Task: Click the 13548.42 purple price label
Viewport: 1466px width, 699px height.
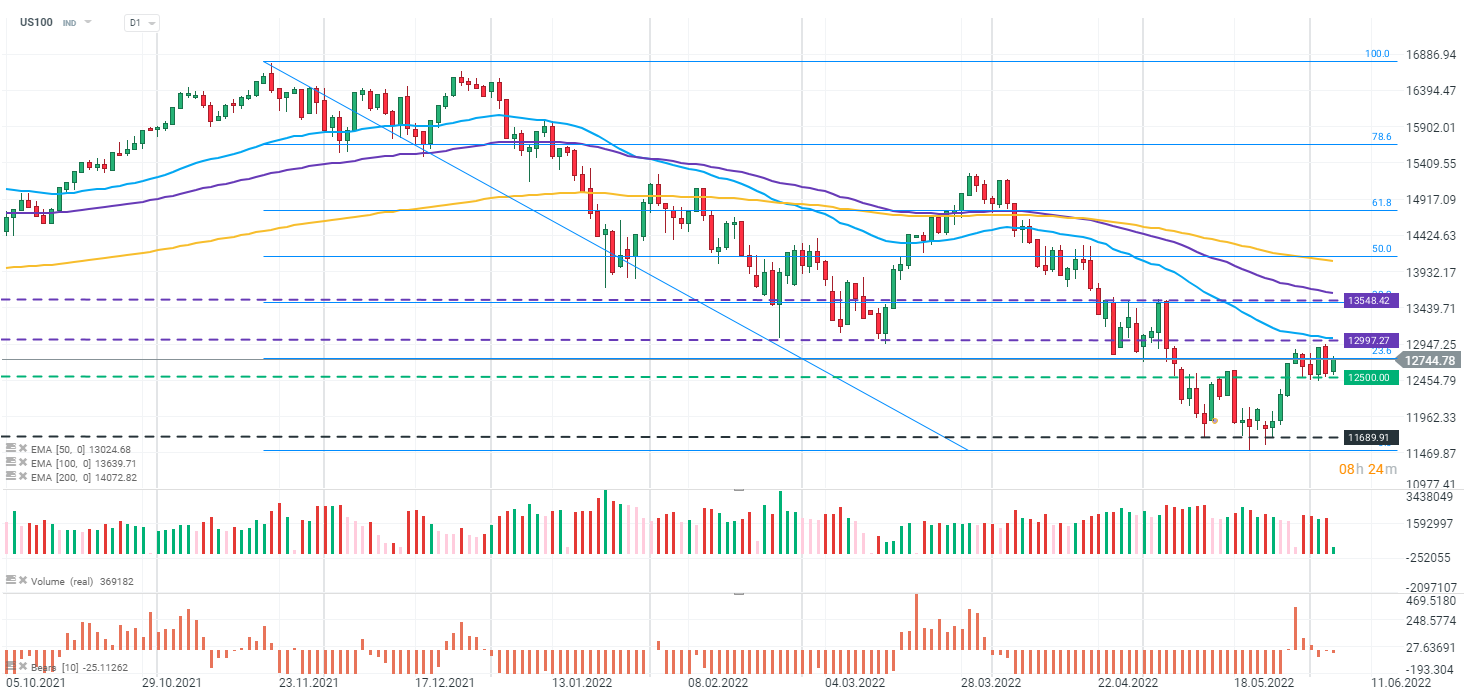Action: [x=1371, y=300]
